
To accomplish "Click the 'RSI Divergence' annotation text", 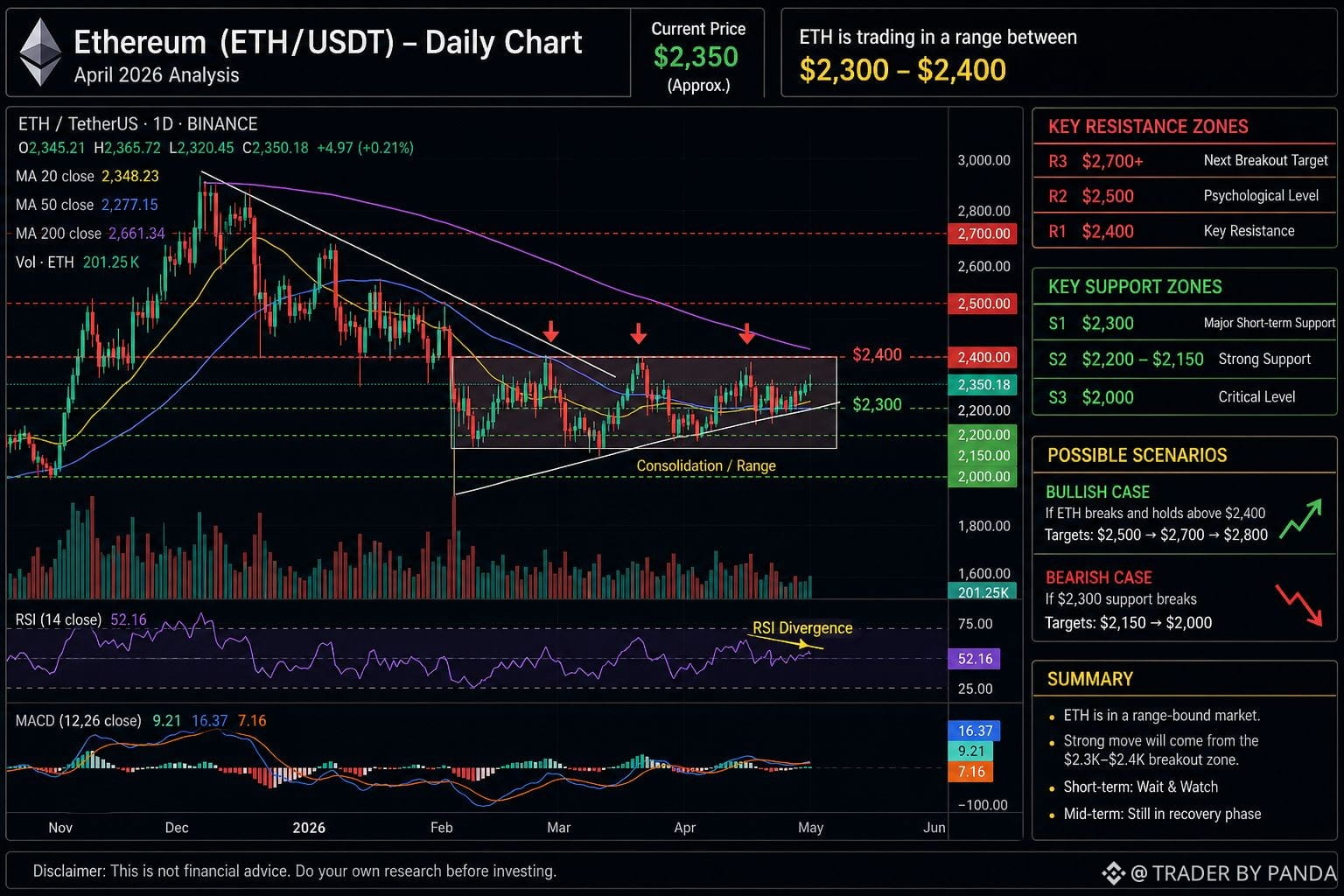I will [x=802, y=627].
